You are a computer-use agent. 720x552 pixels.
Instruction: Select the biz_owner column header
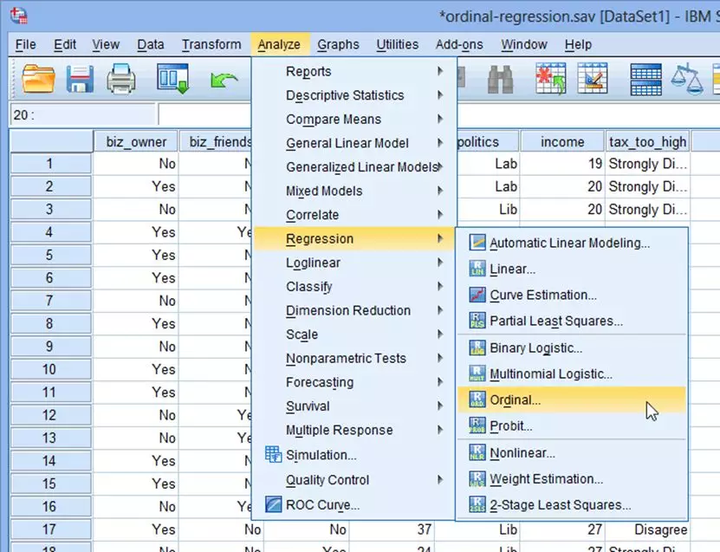pos(136,141)
